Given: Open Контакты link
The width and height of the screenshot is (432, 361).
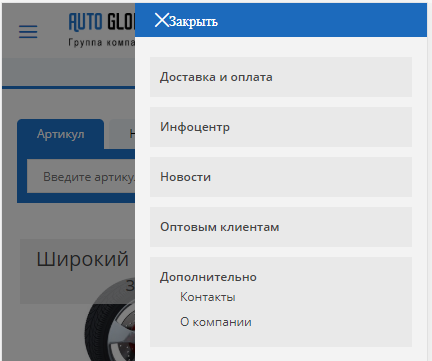Looking at the screenshot, I should [x=208, y=297].
